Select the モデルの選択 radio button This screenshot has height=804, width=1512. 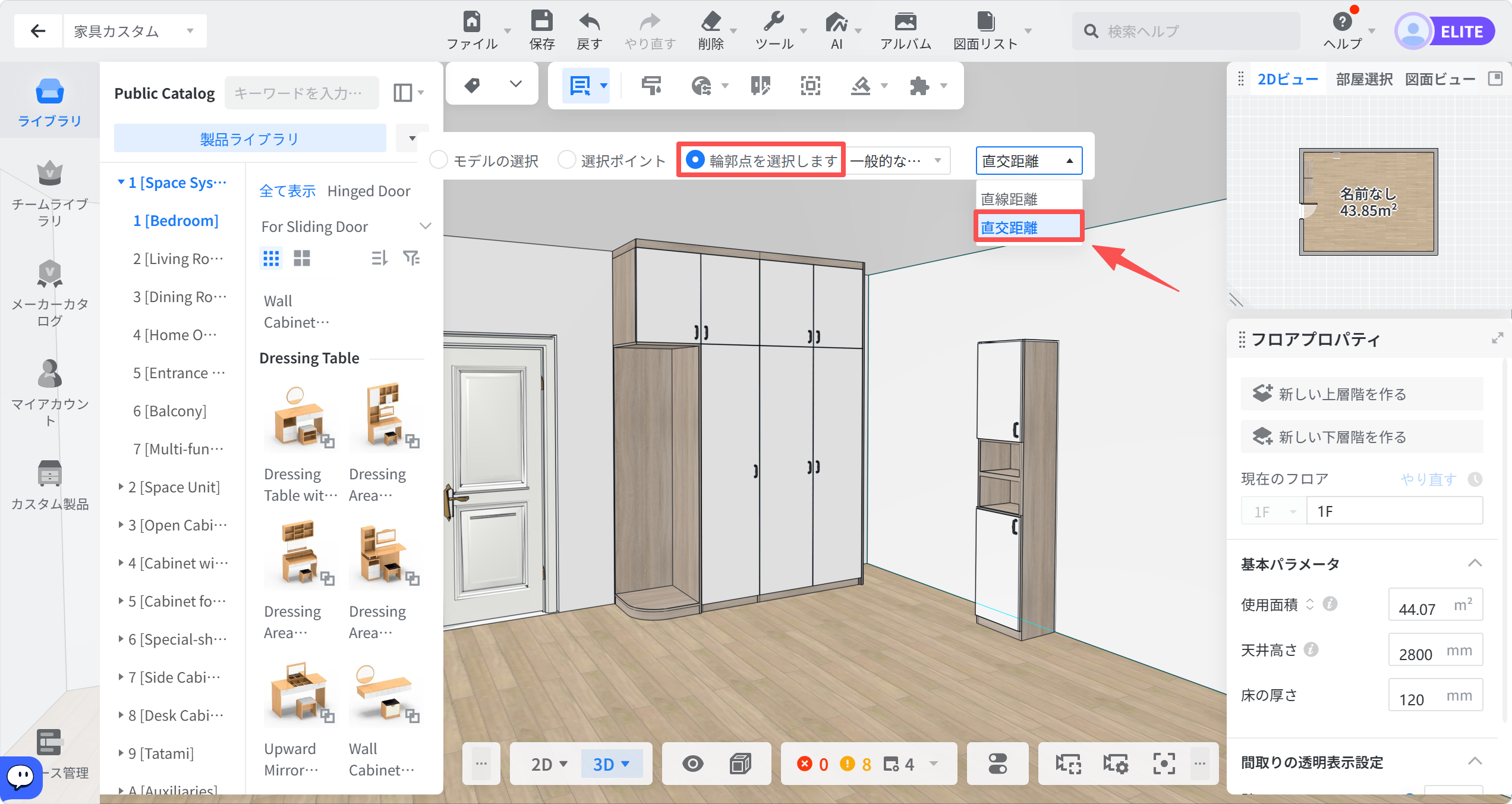click(x=439, y=160)
